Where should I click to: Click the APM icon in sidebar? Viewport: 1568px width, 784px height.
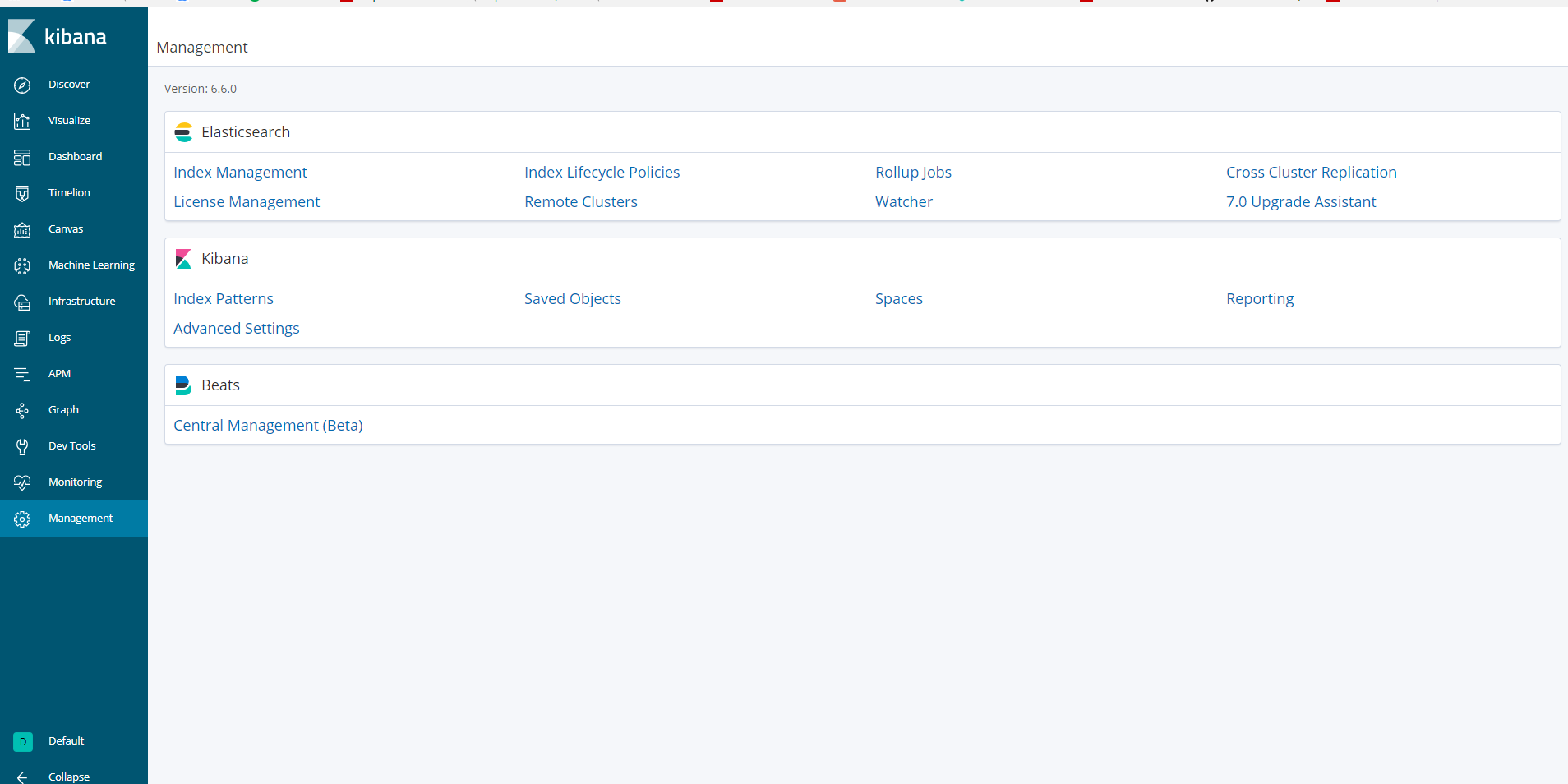(x=22, y=374)
